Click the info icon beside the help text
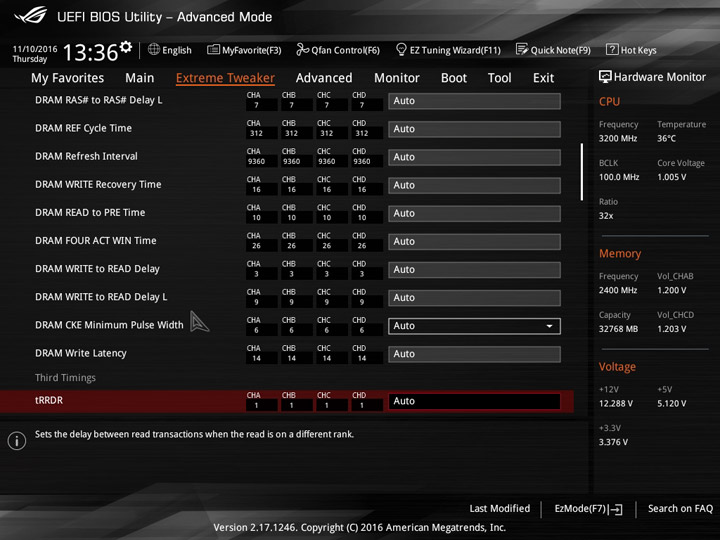720x540 pixels. click(x=17, y=441)
